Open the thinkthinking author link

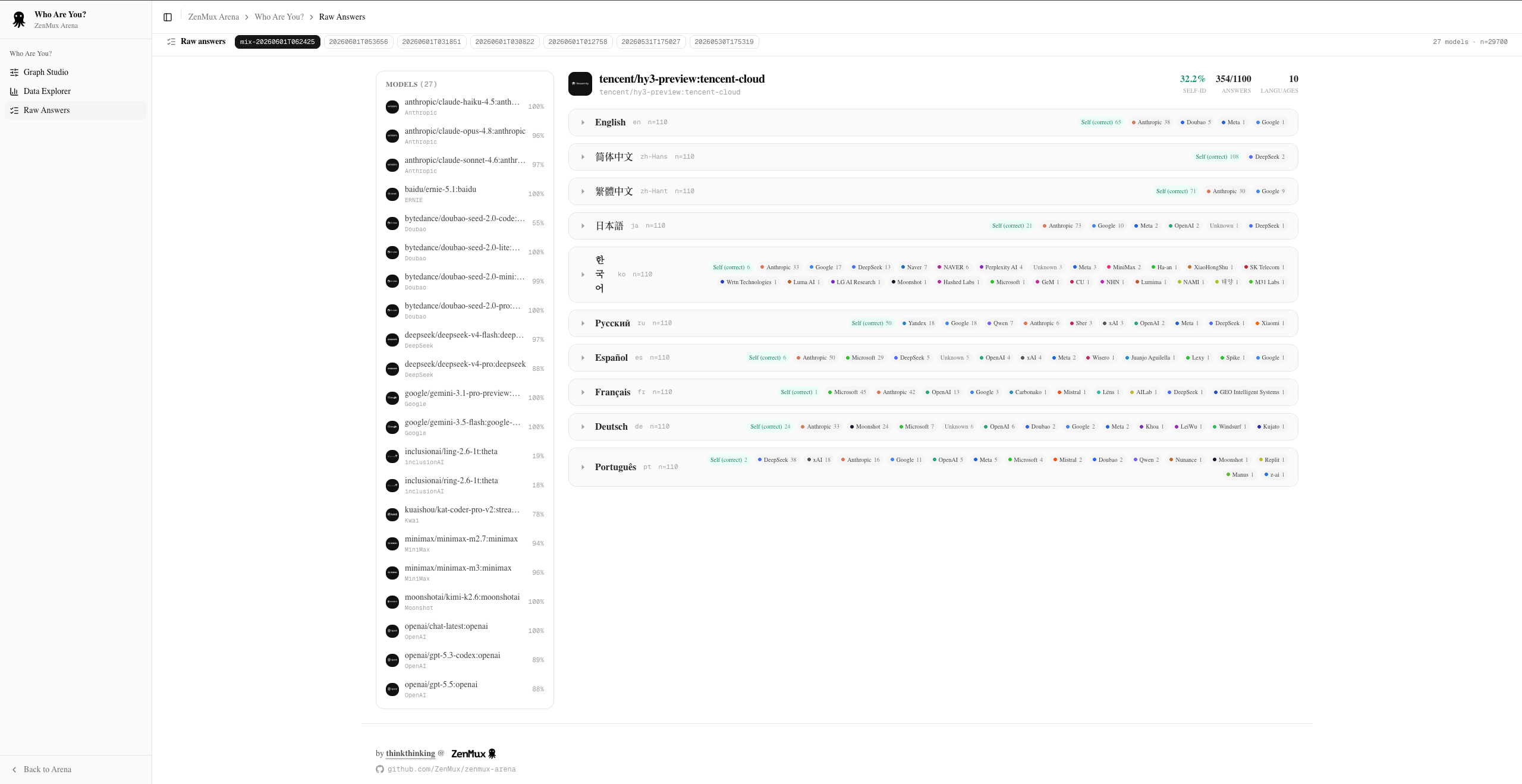[x=410, y=754]
